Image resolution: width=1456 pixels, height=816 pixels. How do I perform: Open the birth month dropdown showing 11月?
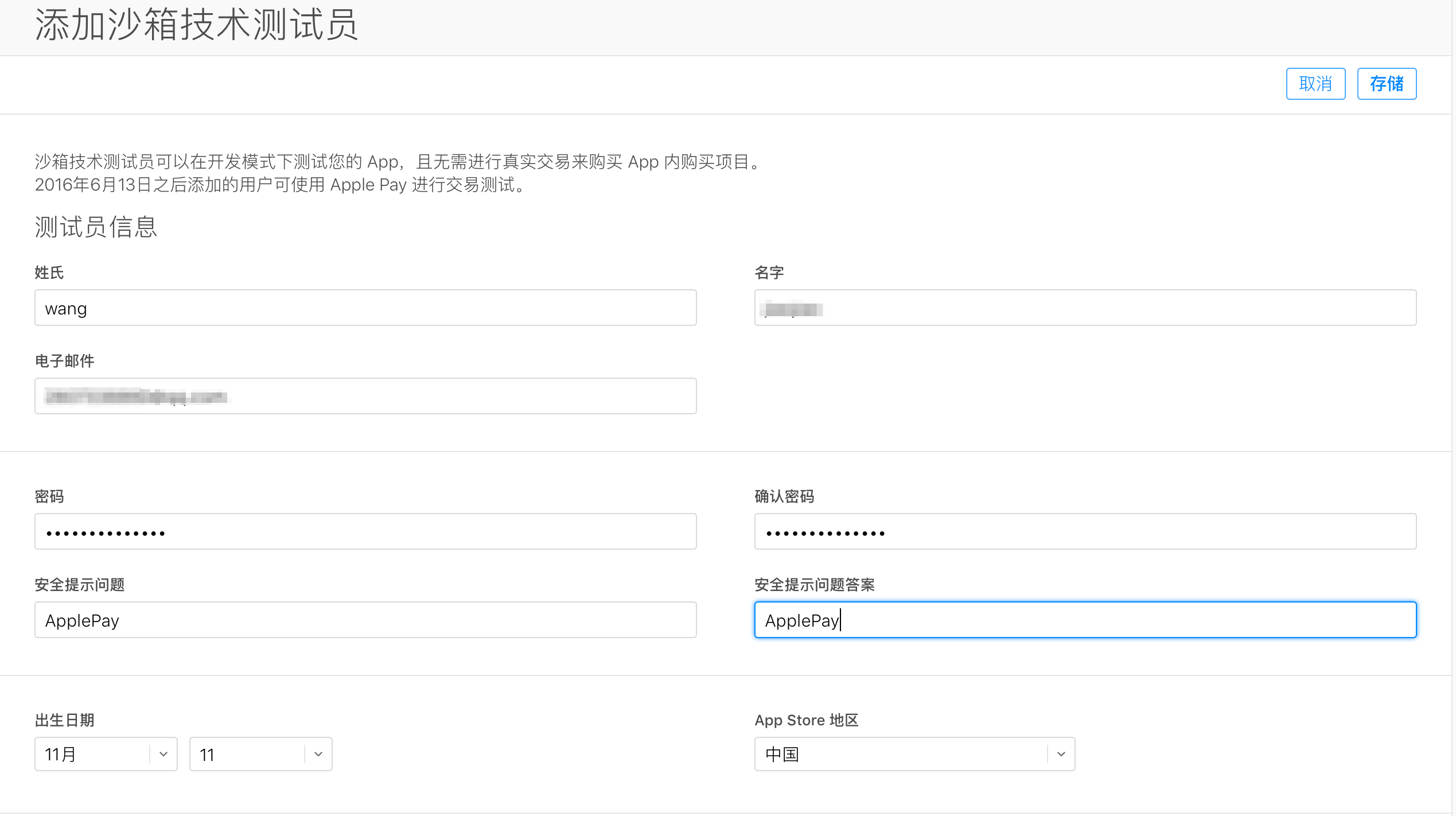106,753
